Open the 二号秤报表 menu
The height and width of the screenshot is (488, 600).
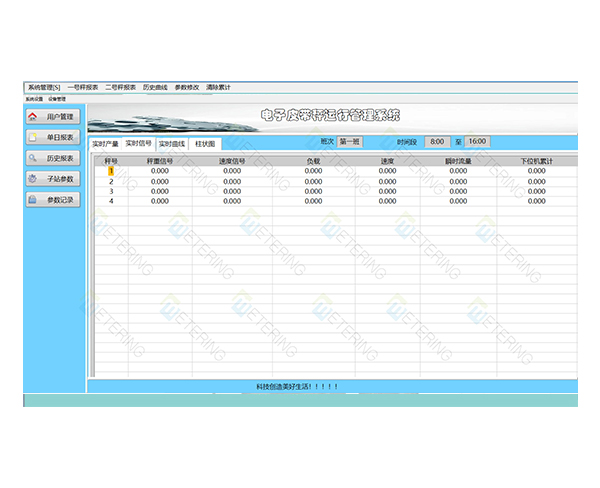[121, 87]
